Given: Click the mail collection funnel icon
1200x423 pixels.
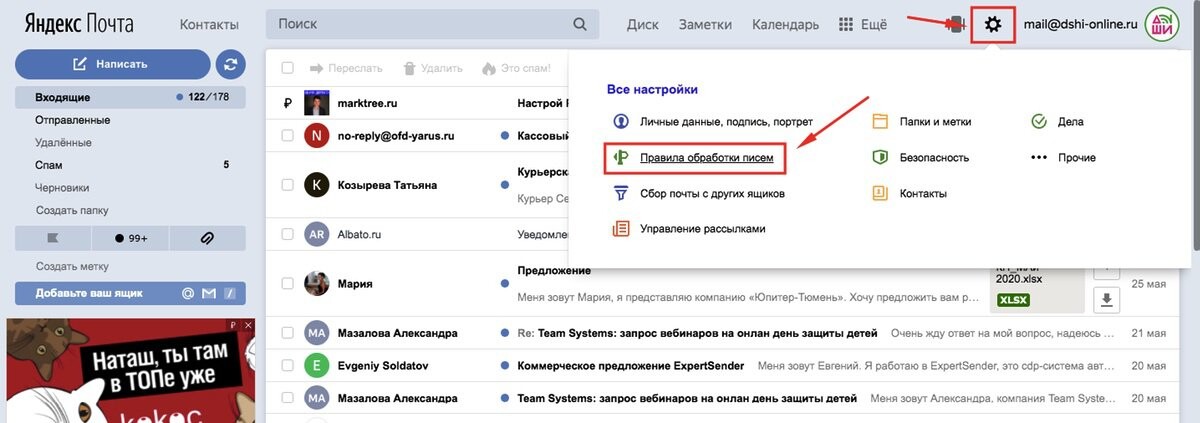Looking at the screenshot, I should pos(621,193).
